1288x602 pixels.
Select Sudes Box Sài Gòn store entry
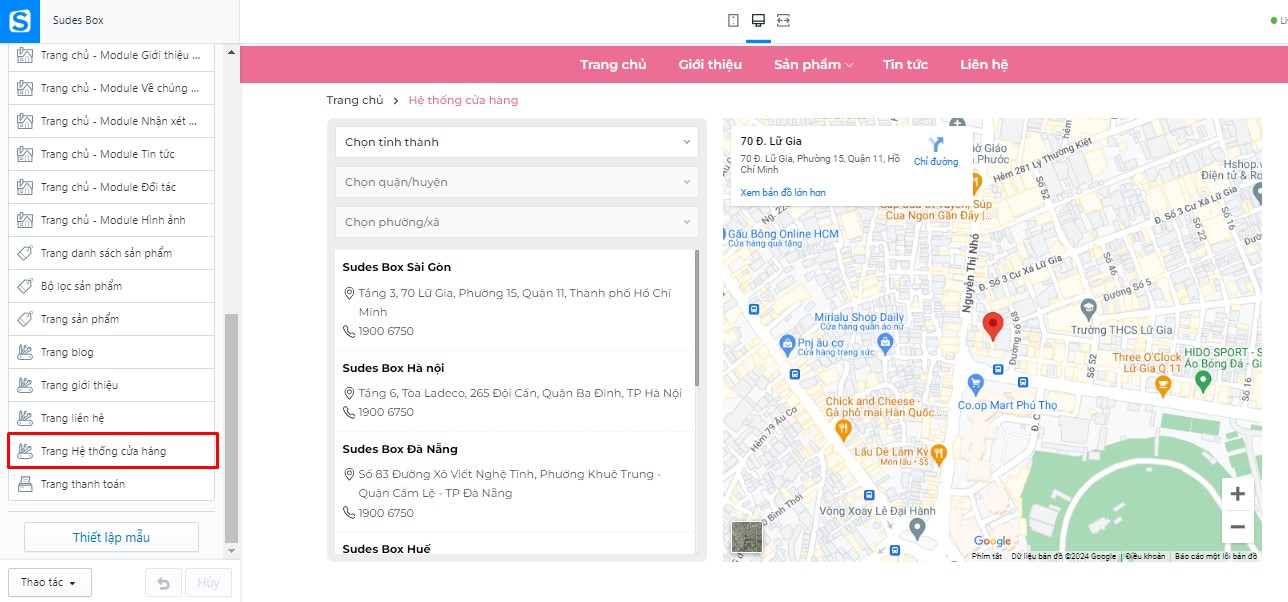pyautogui.click(x=514, y=299)
